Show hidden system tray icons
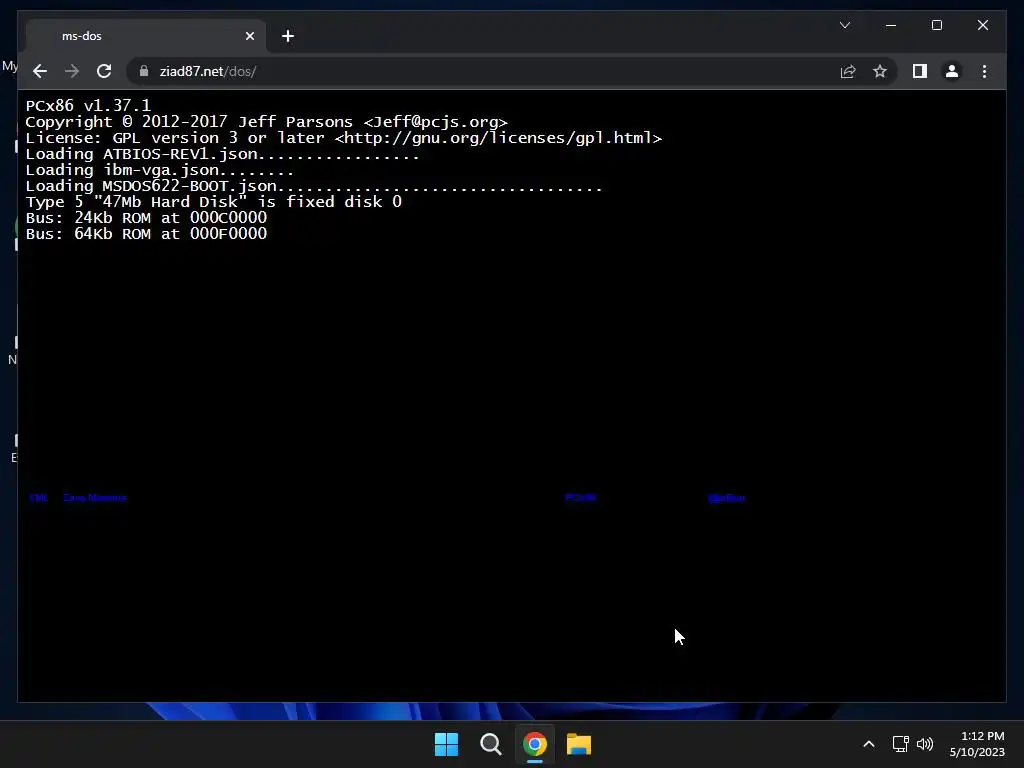Screen dimensions: 1024x768 869,744
